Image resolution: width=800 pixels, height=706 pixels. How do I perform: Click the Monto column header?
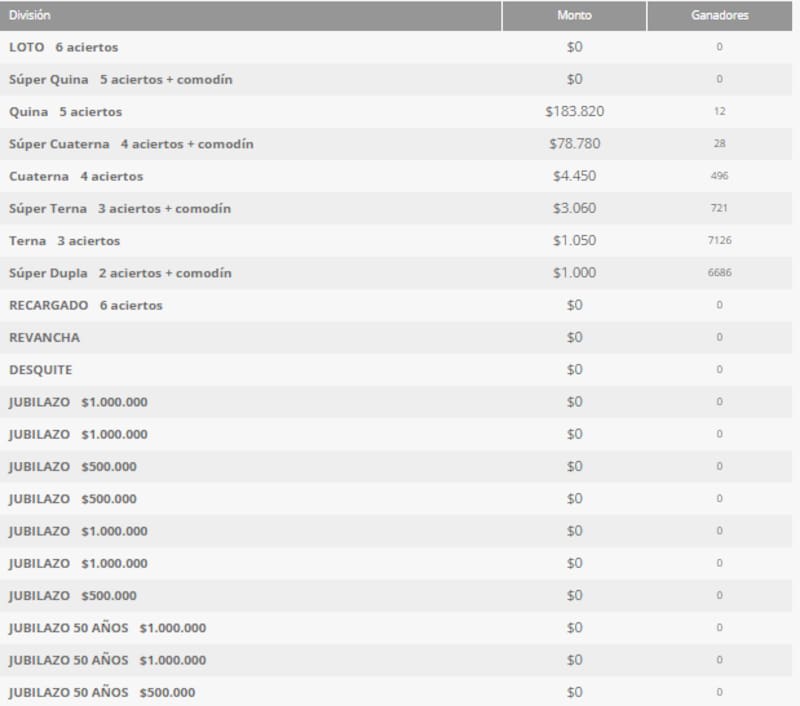[574, 16]
